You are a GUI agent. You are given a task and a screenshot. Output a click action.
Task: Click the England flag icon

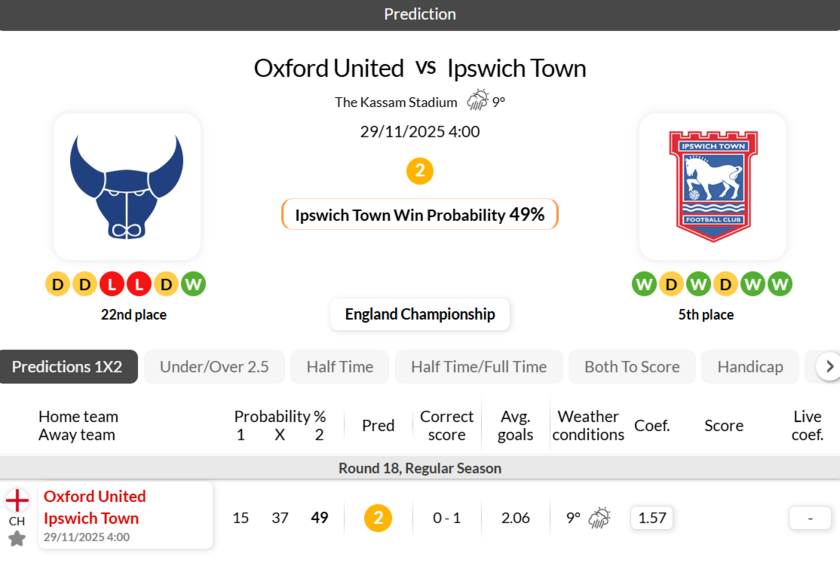coord(17,500)
